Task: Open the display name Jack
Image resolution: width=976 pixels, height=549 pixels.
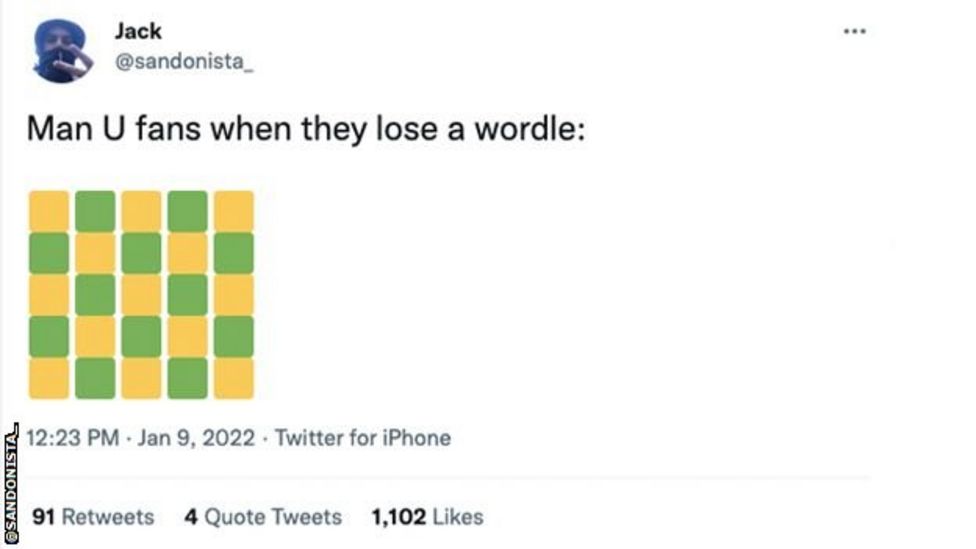Action: [137, 31]
